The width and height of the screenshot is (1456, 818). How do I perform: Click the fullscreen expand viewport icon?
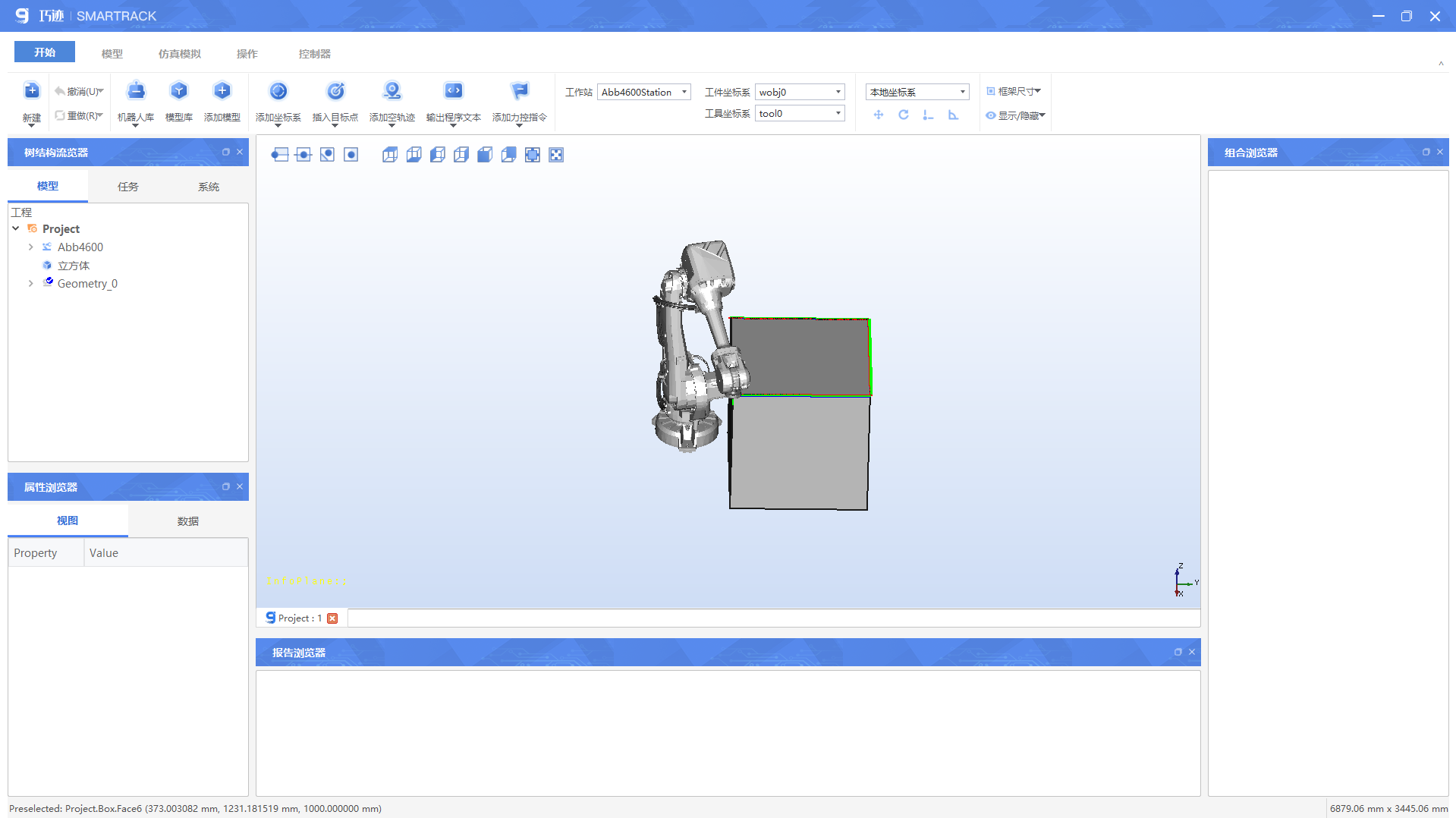click(556, 155)
